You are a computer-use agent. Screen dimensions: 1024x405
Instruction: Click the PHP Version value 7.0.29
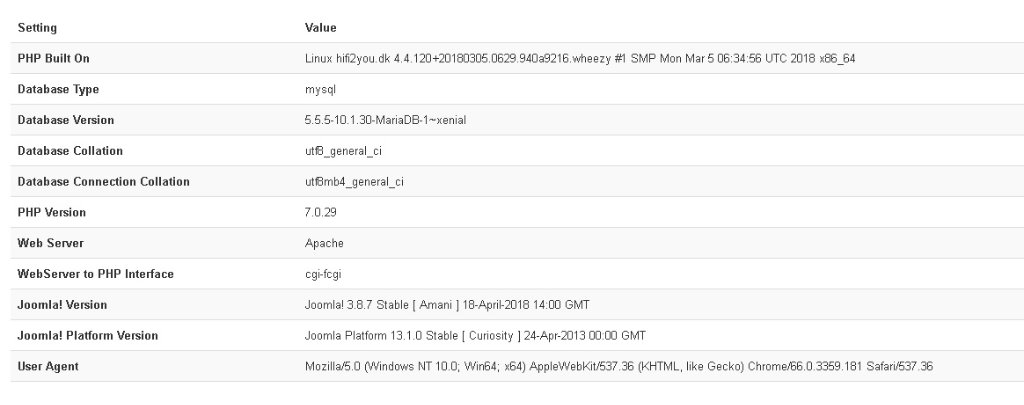[x=321, y=212]
